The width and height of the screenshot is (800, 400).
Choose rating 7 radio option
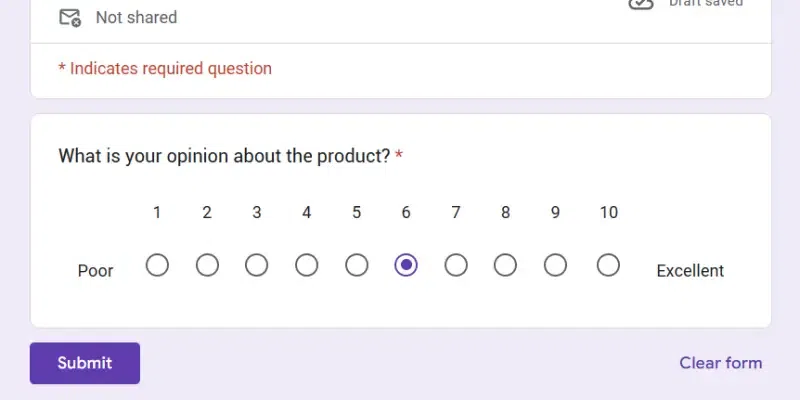coord(456,265)
